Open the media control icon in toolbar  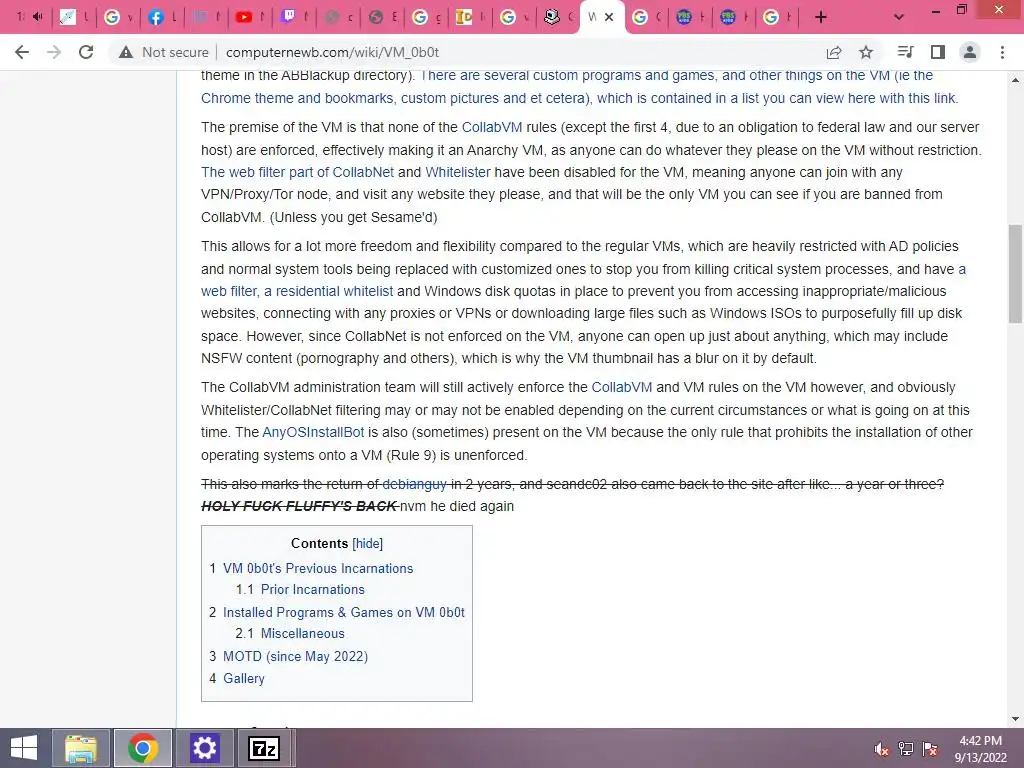[905, 52]
